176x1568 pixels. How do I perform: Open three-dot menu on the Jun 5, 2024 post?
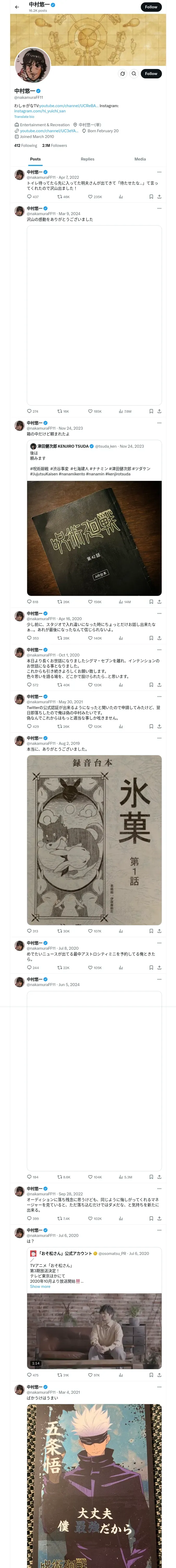tap(159, 979)
